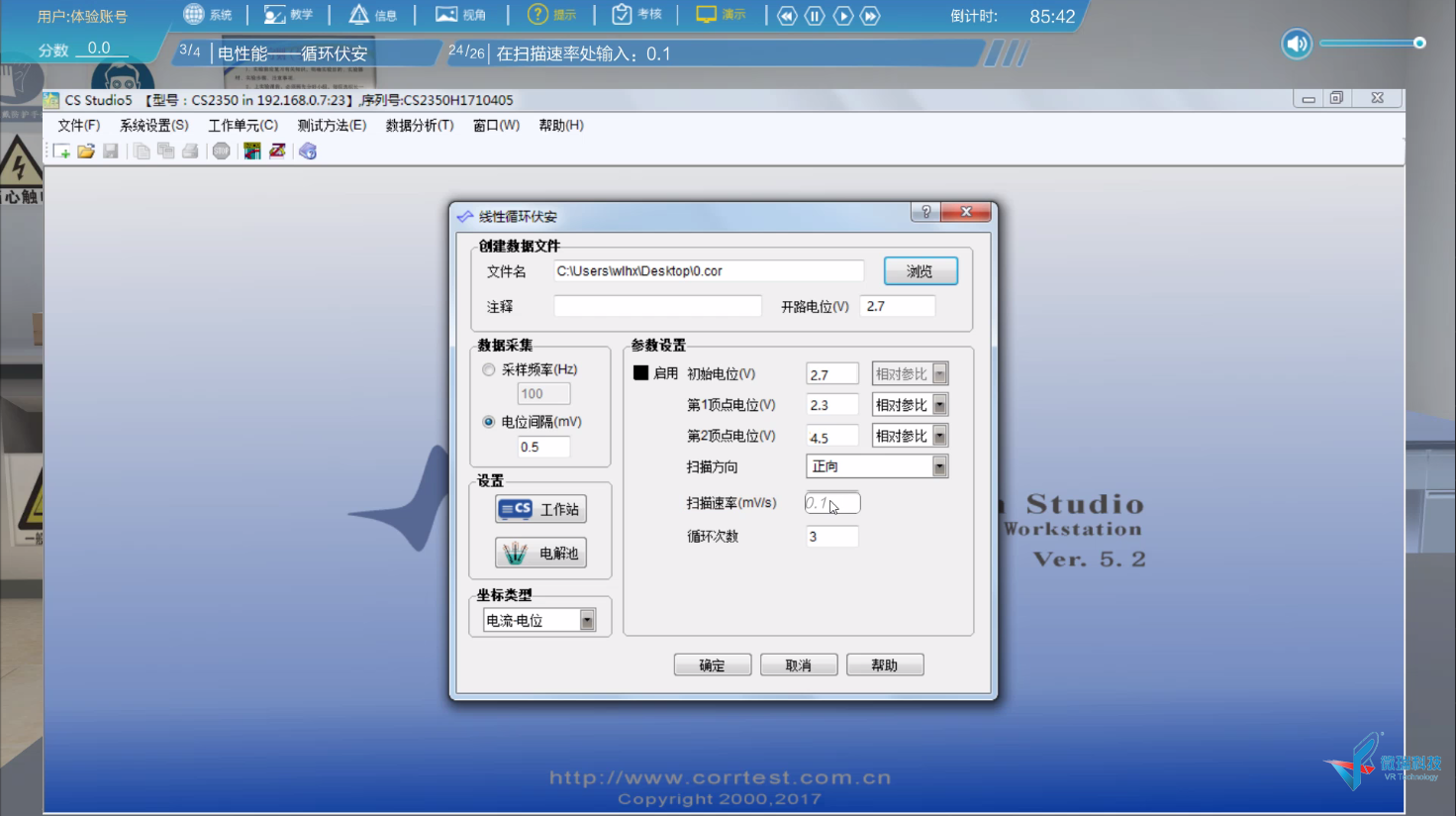Click the 扫描速率(mV/s) input field
This screenshot has width=1456, height=816.
click(x=832, y=503)
